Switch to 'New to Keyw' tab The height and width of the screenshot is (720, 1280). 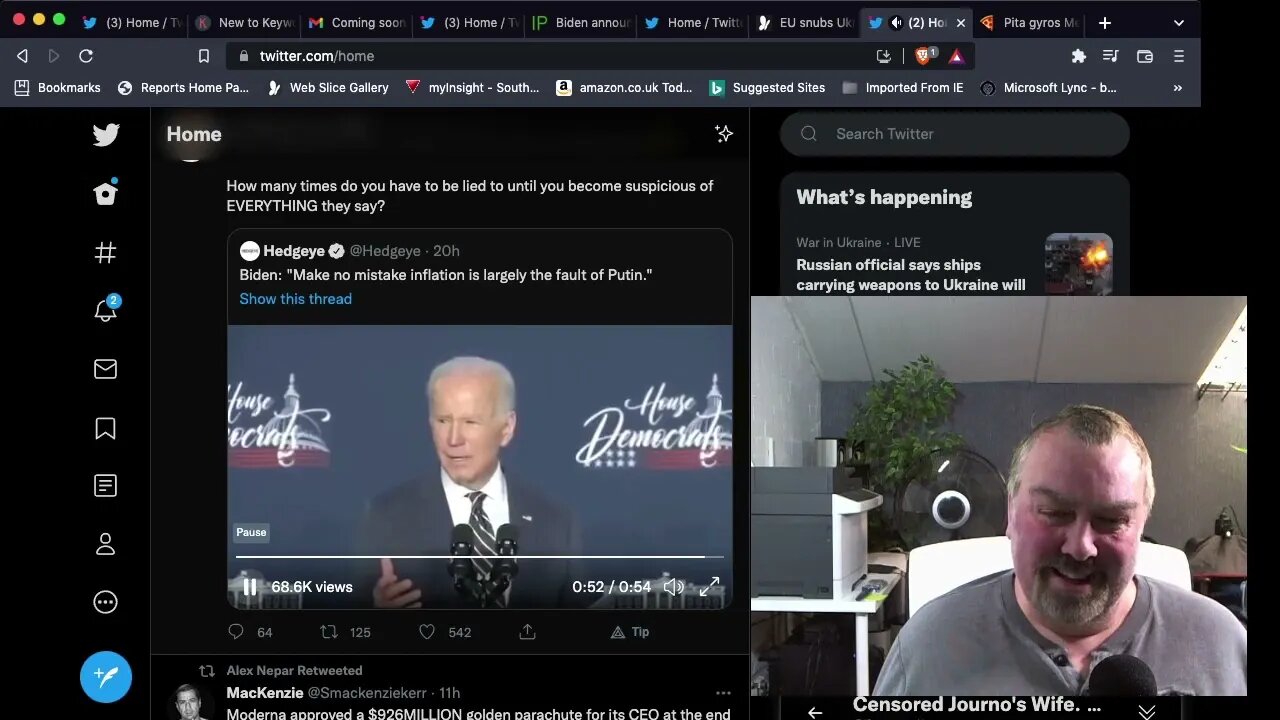(243, 22)
